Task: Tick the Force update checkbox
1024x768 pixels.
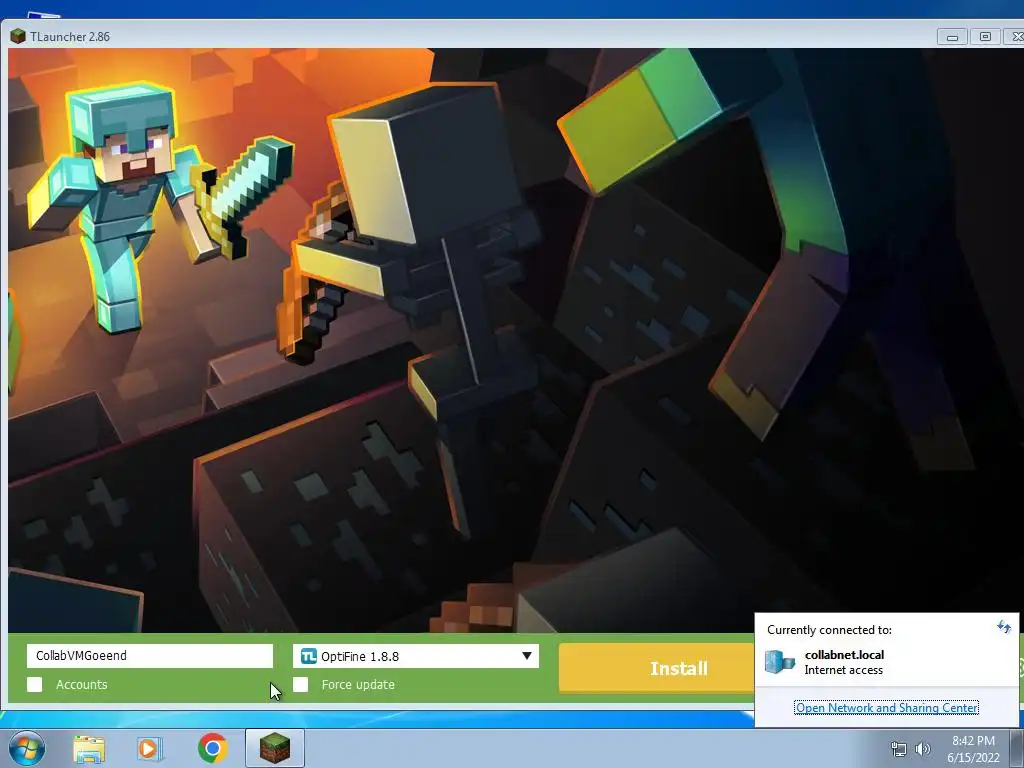Action: coord(300,684)
